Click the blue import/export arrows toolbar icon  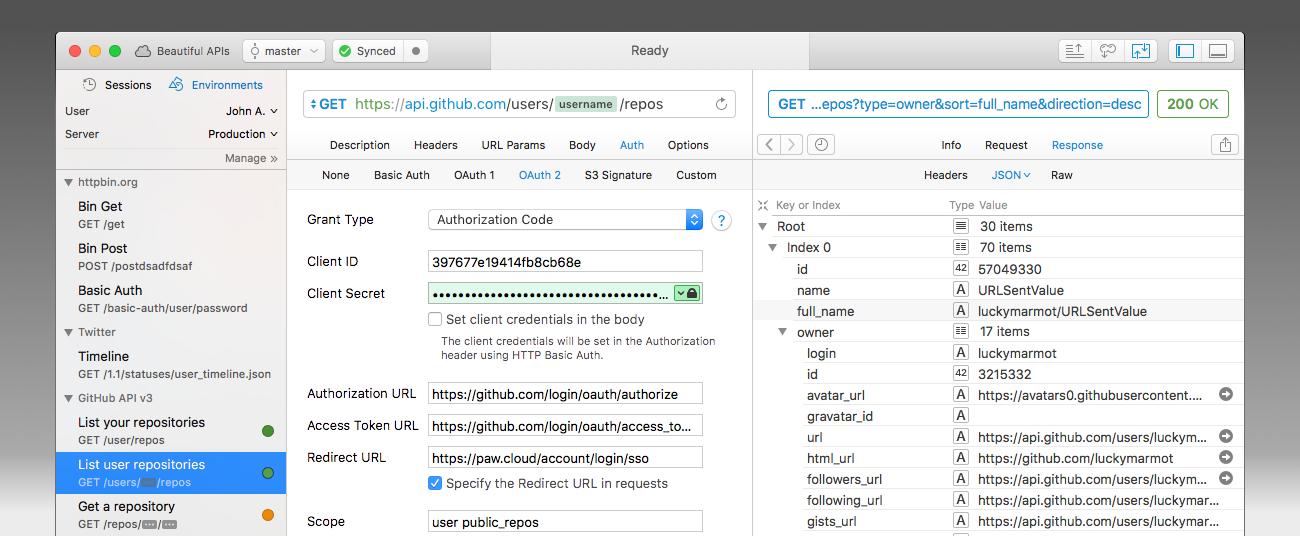coord(1140,51)
